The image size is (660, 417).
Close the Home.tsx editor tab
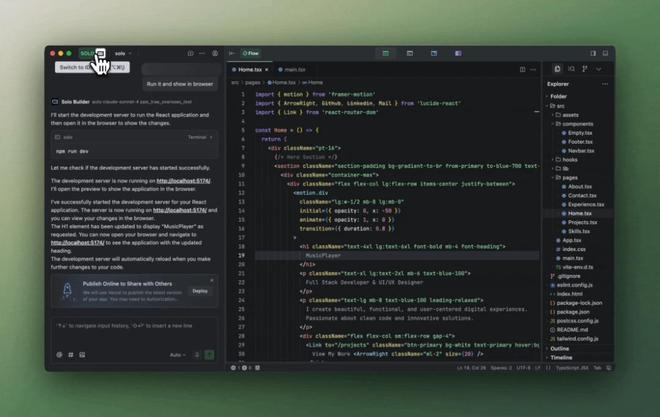267,70
